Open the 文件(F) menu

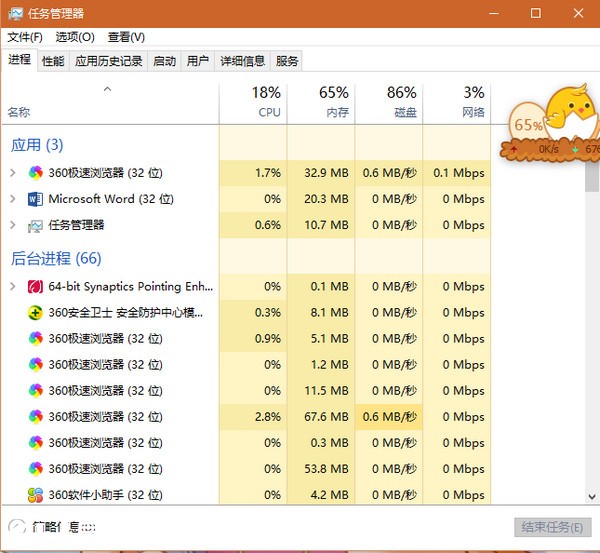(x=25, y=37)
